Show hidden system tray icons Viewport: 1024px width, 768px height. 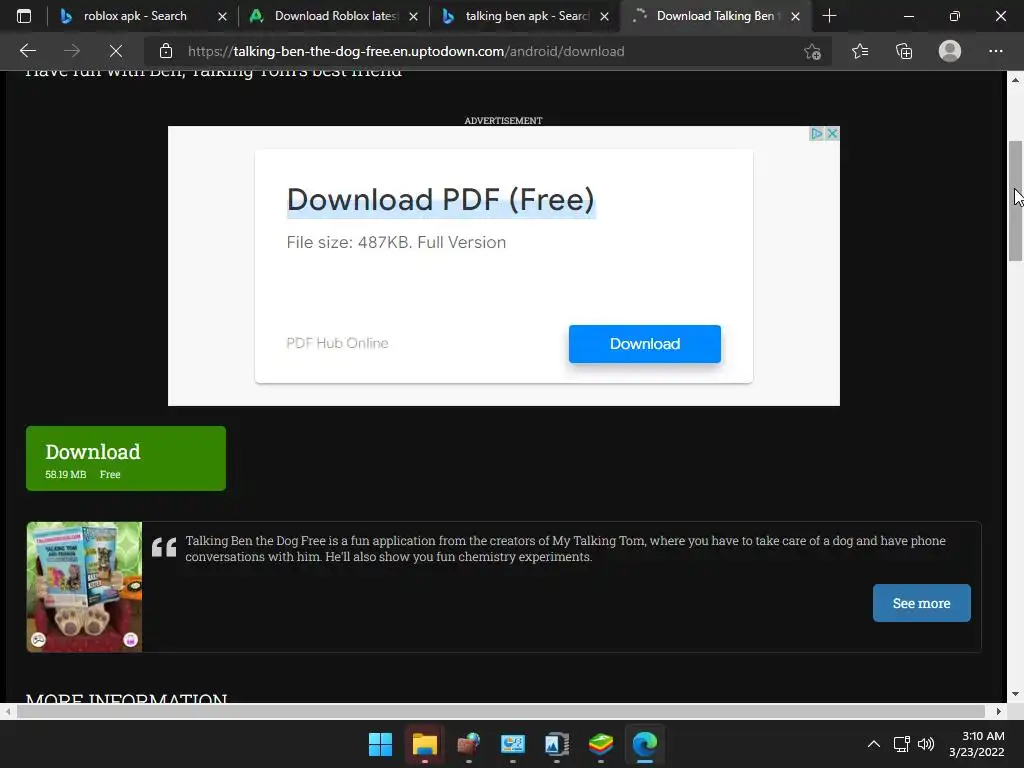[x=873, y=744]
